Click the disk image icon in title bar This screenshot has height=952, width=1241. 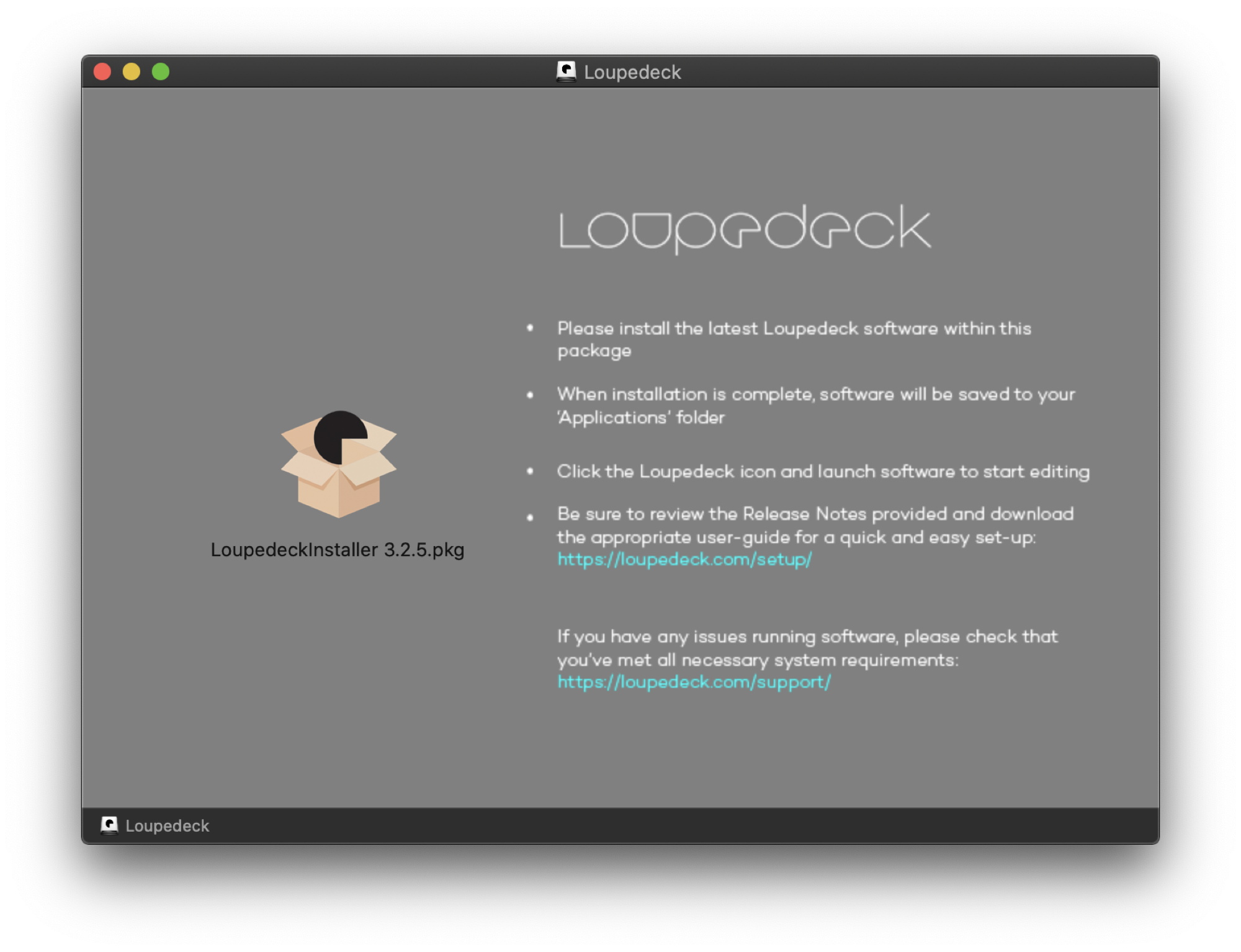pos(566,71)
